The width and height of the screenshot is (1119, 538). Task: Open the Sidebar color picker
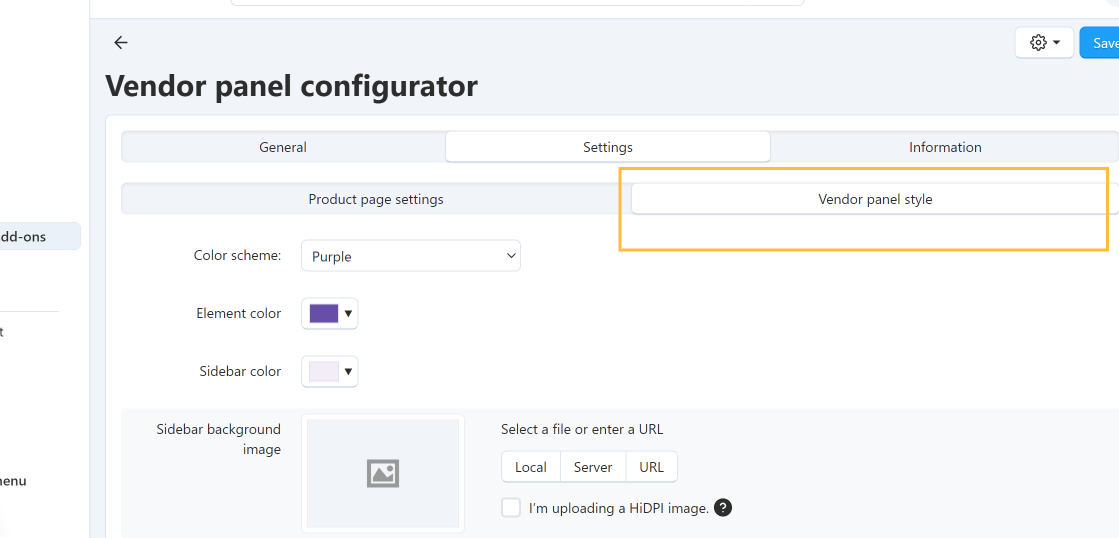coord(330,371)
